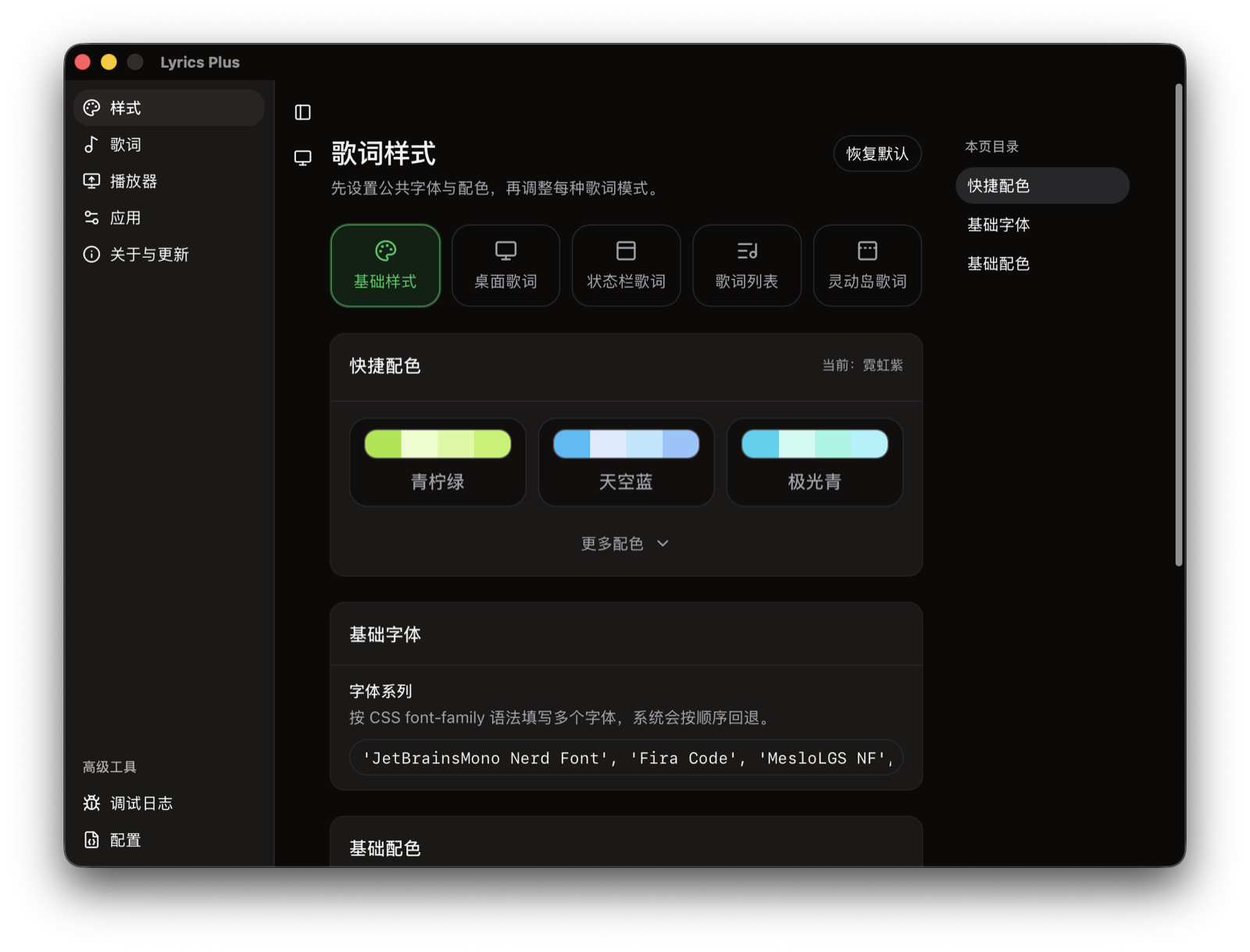
Task: Click the player screen icon beside 播放器
Action: tap(91, 181)
